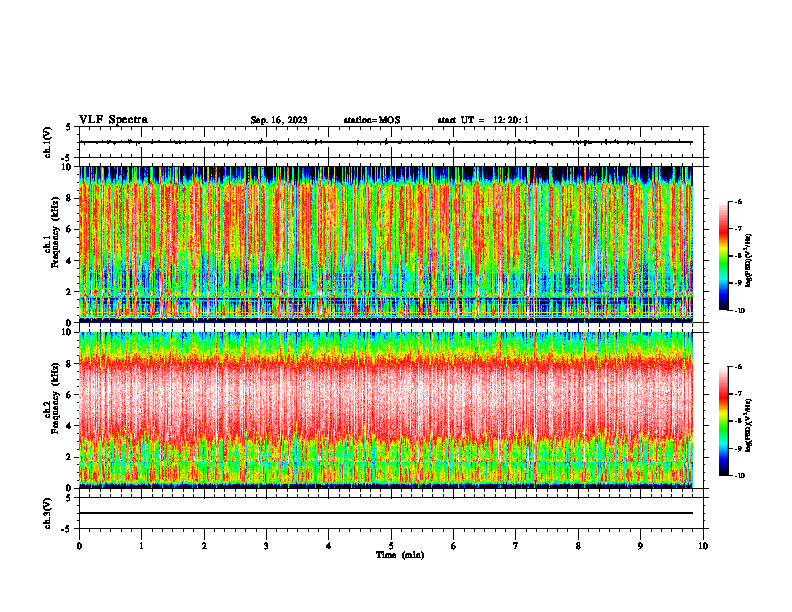Click the ch.1 color bar PSD unit label
This screenshot has width=792, height=612.
pyautogui.click(x=749, y=261)
